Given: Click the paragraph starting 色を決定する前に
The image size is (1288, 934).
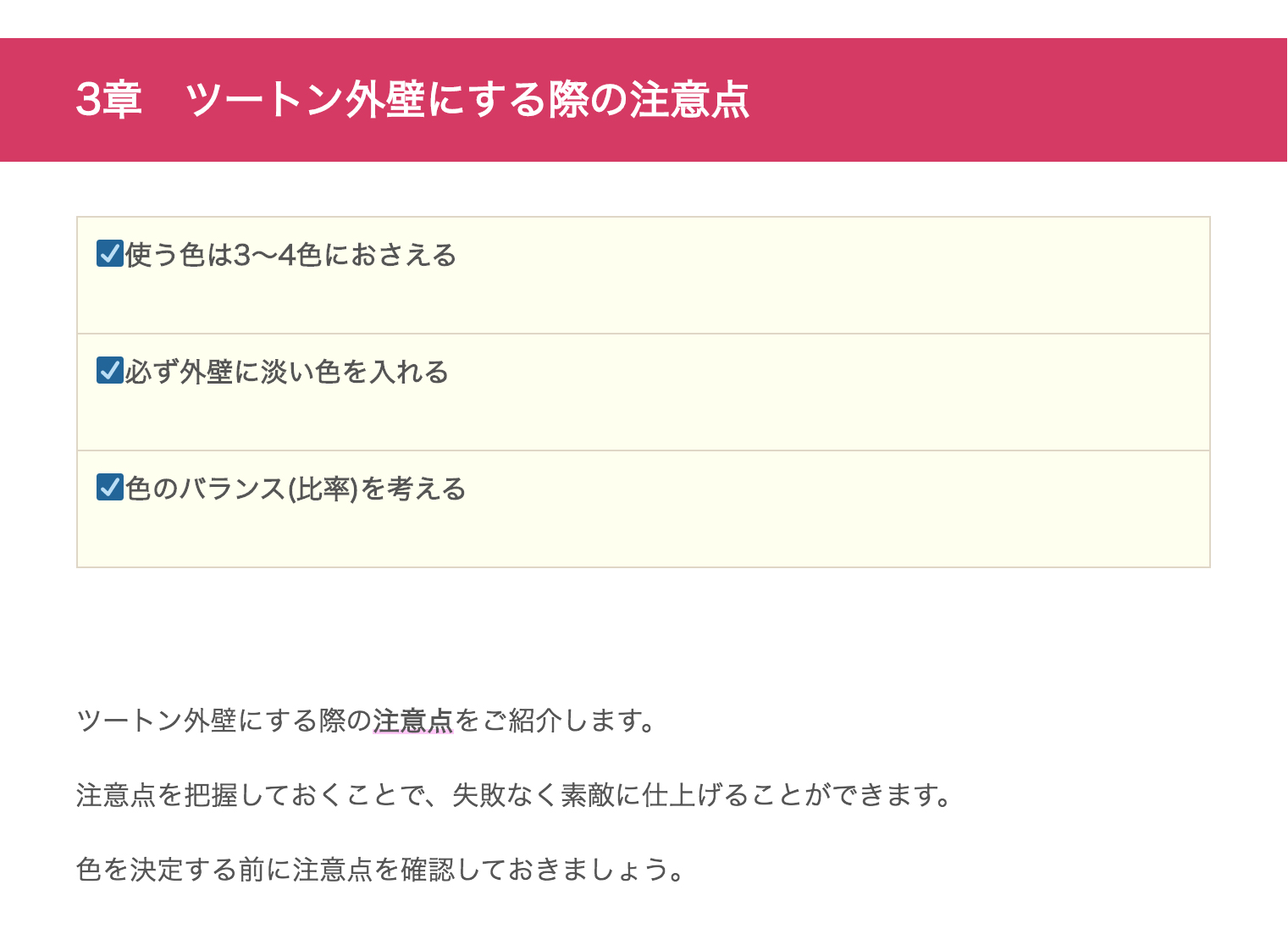Looking at the screenshot, I should tap(380, 870).
